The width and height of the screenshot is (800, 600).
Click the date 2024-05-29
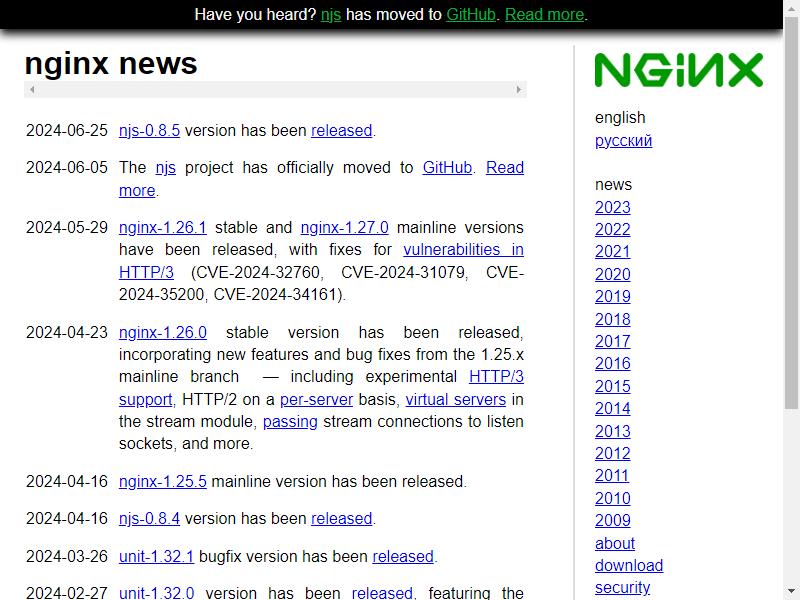pyautogui.click(x=67, y=227)
